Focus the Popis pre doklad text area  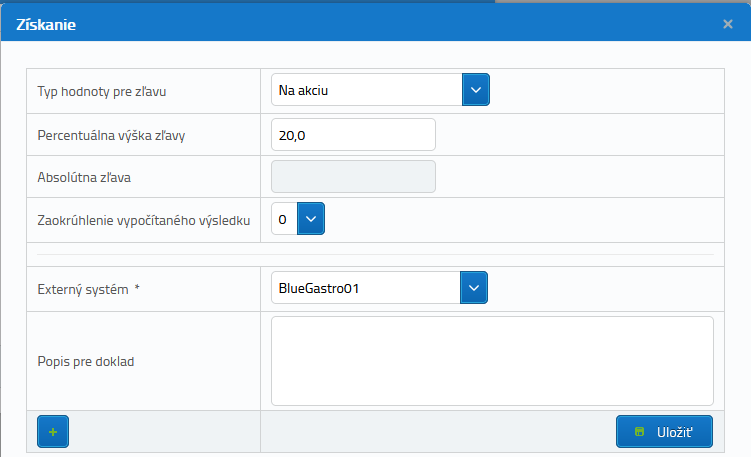[x=491, y=361]
